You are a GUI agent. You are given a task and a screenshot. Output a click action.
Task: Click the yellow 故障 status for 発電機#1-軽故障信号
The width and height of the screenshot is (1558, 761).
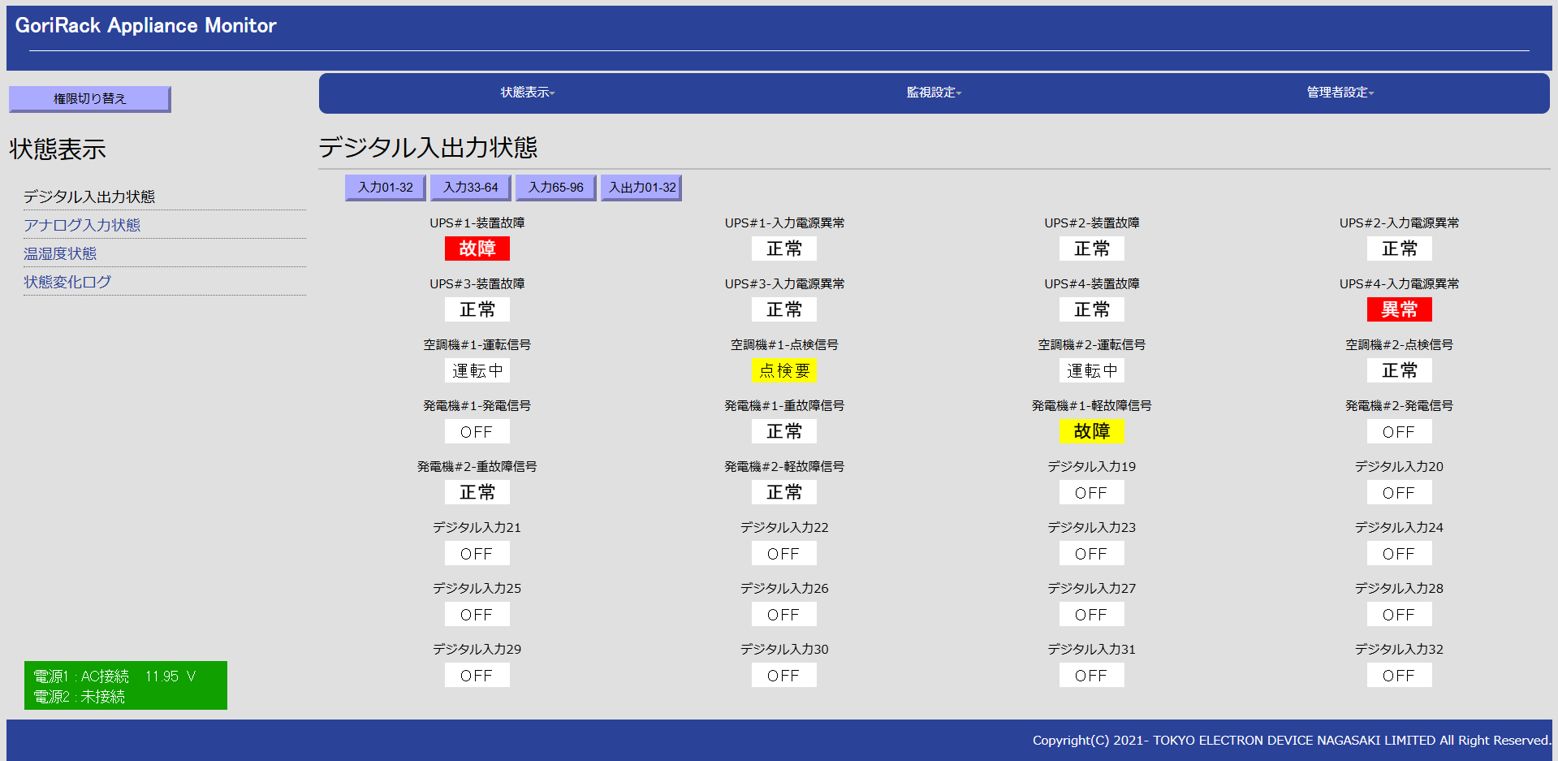click(1091, 432)
